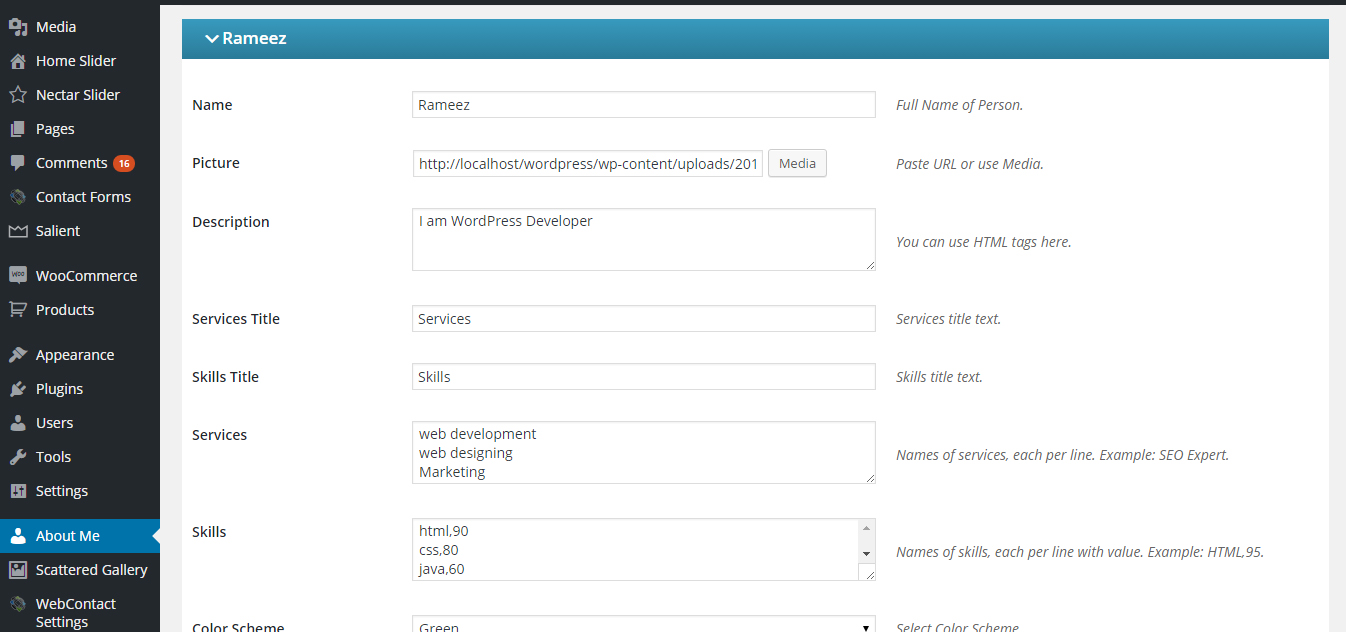1346x632 pixels.
Task: Click the Settings sliders icon
Action: pos(17,491)
